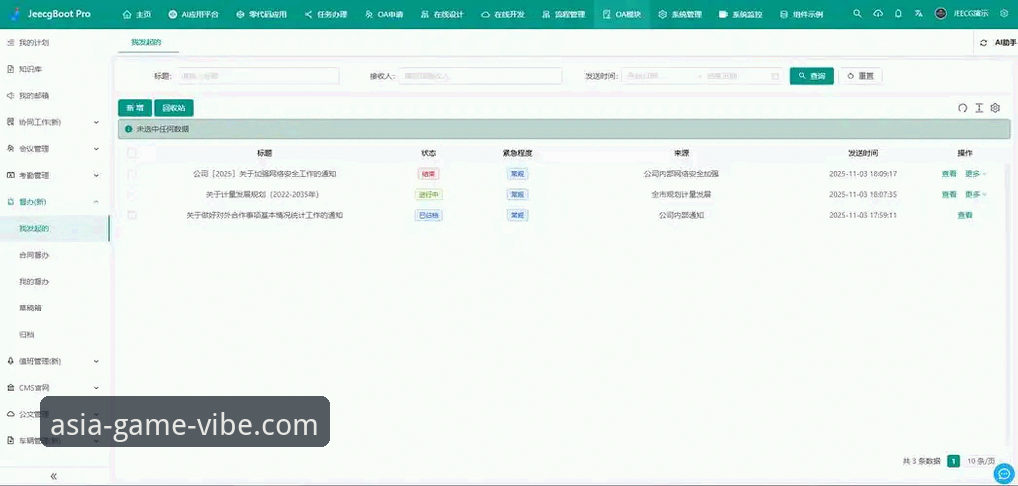
Task: Collapse the 督办(新) sidebar group
Action: click(55, 202)
